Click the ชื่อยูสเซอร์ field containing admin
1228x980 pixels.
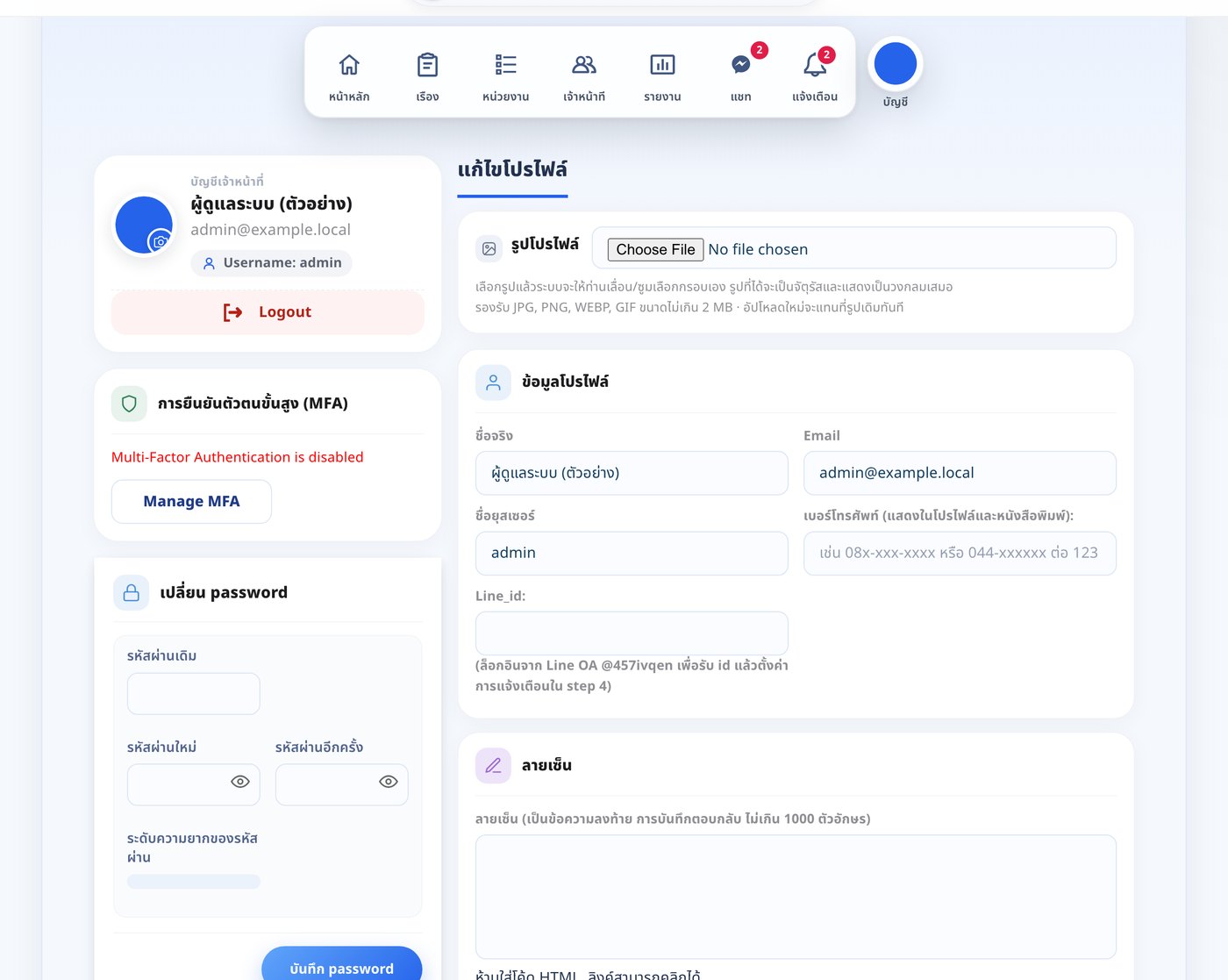pos(632,554)
